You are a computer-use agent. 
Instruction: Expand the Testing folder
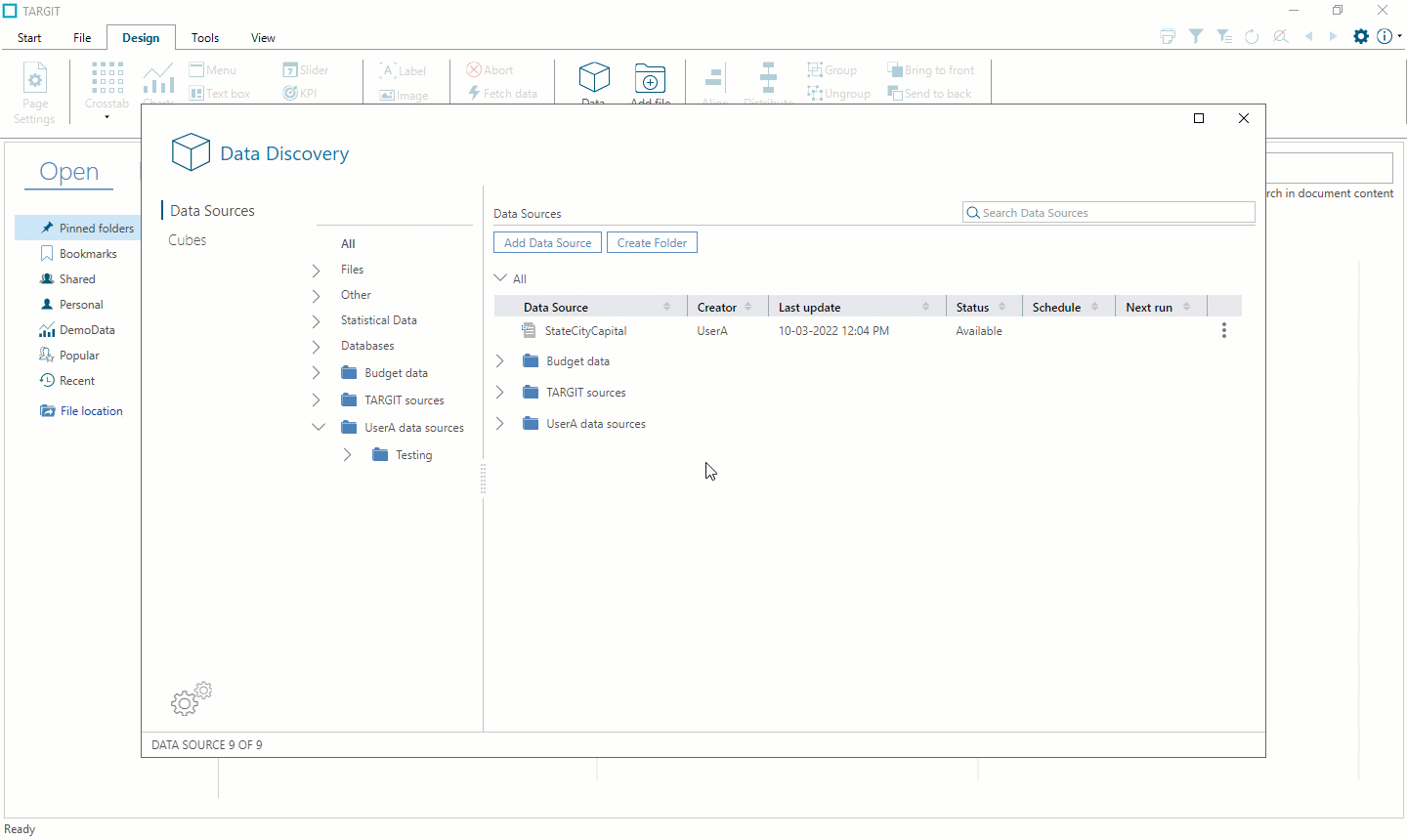coord(346,454)
